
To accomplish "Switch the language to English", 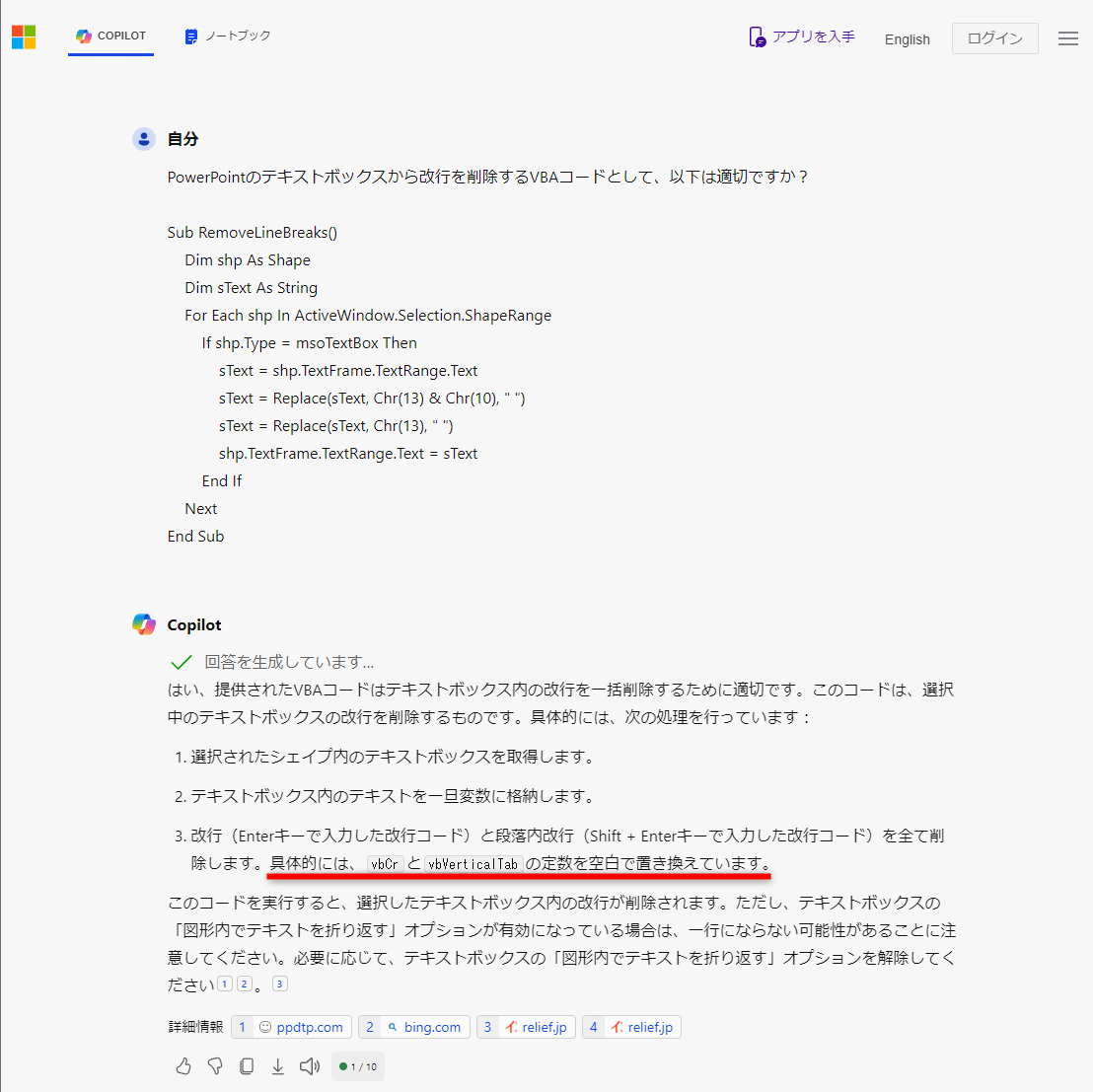I will 907,39.
